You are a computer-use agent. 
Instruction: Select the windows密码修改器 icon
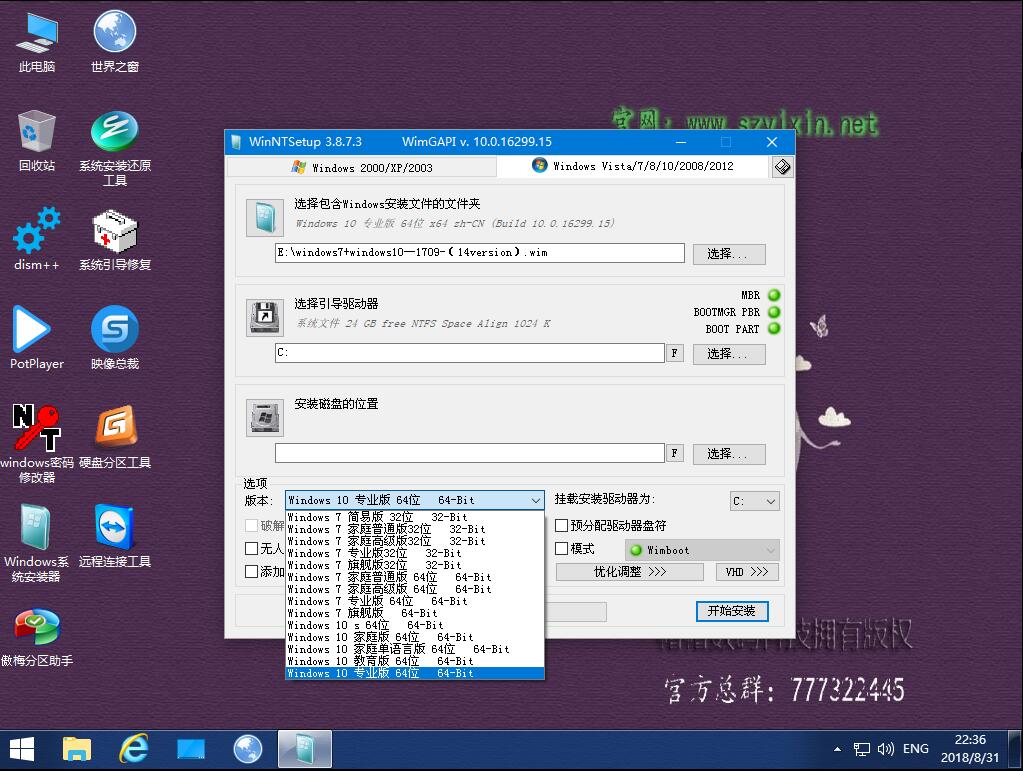(37, 444)
